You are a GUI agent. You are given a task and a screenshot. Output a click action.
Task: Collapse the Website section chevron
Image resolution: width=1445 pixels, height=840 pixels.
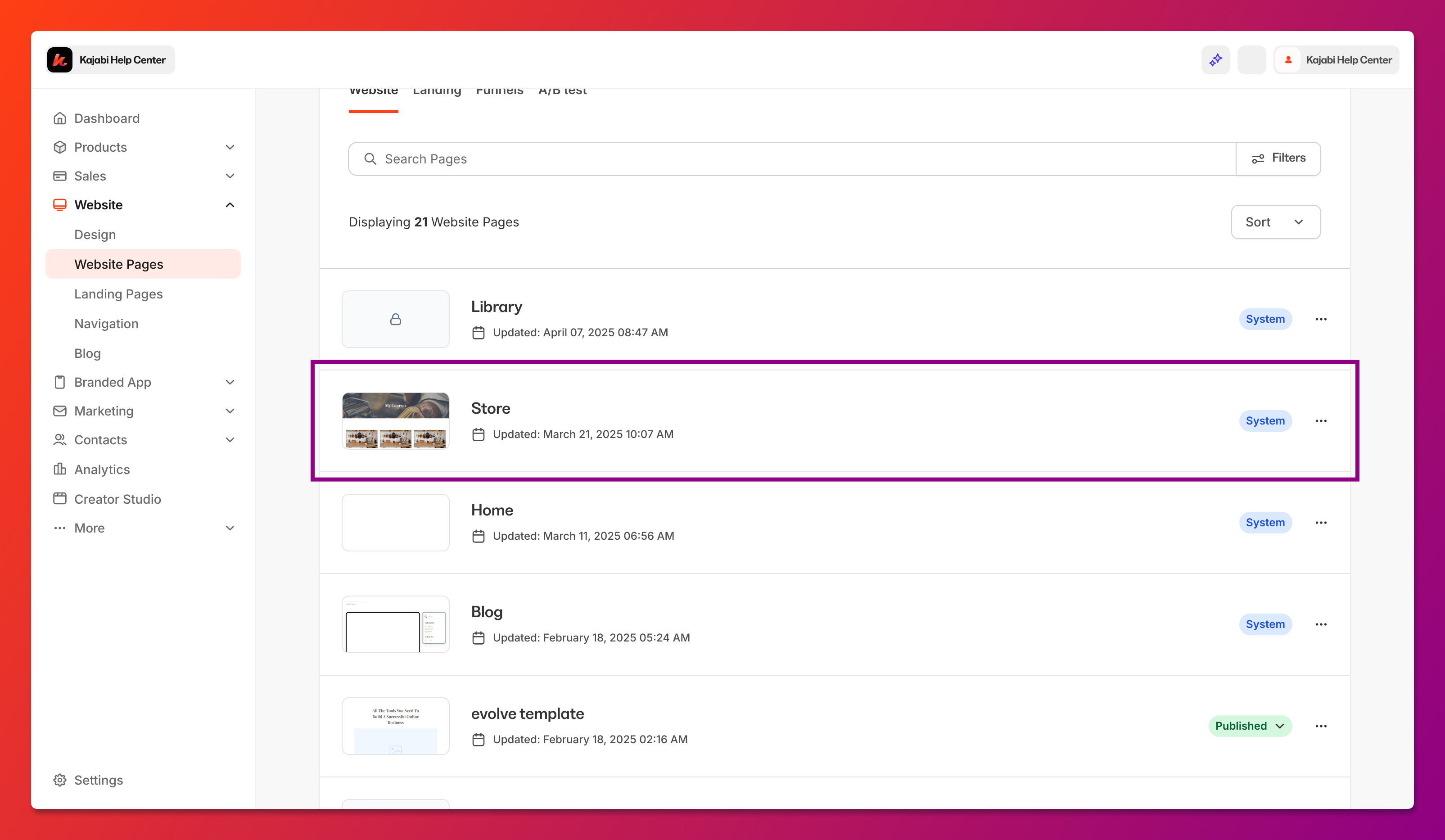click(x=230, y=205)
